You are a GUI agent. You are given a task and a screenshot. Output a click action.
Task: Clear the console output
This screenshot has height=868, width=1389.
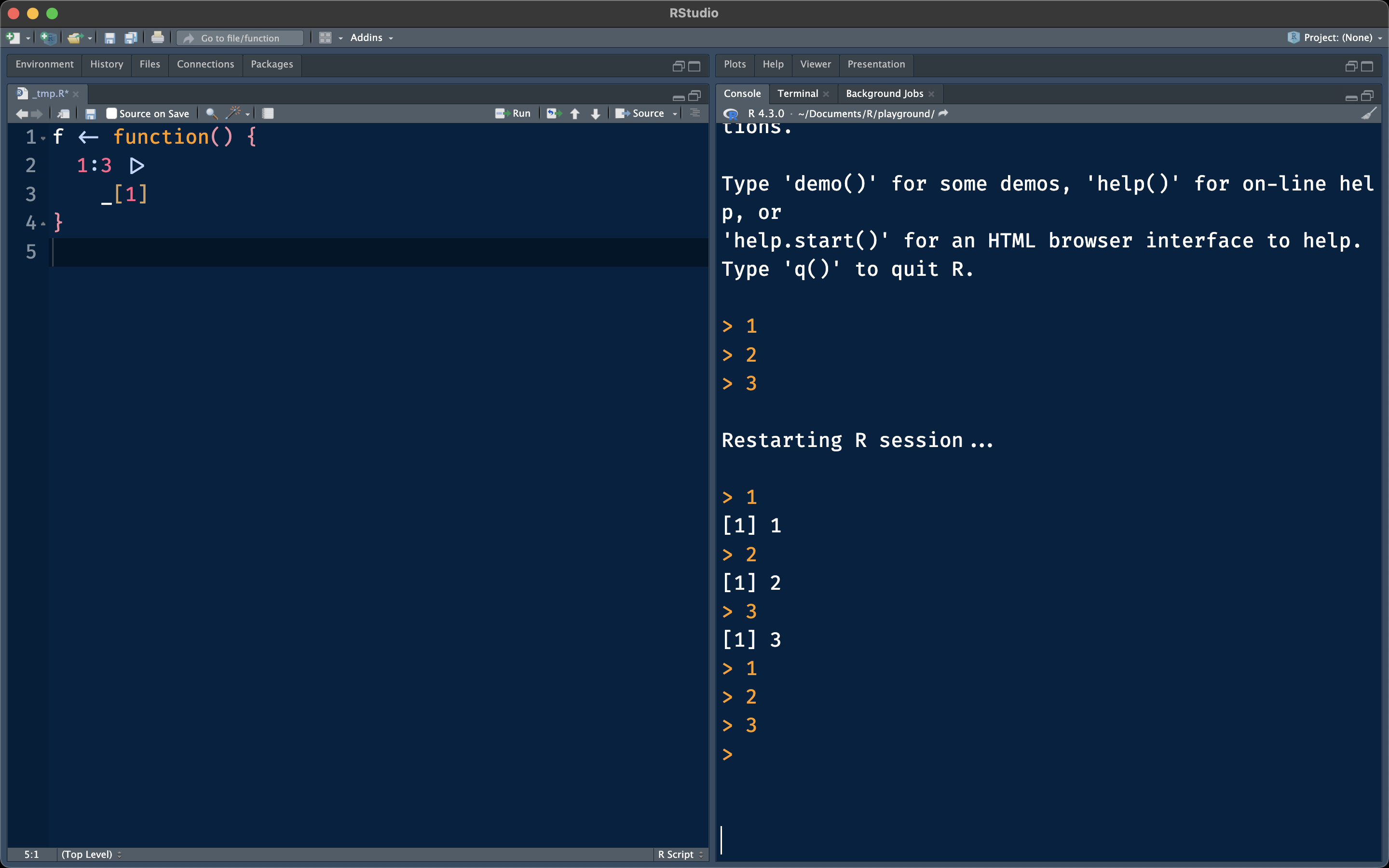pyautogui.click(x=1370, y=113)
